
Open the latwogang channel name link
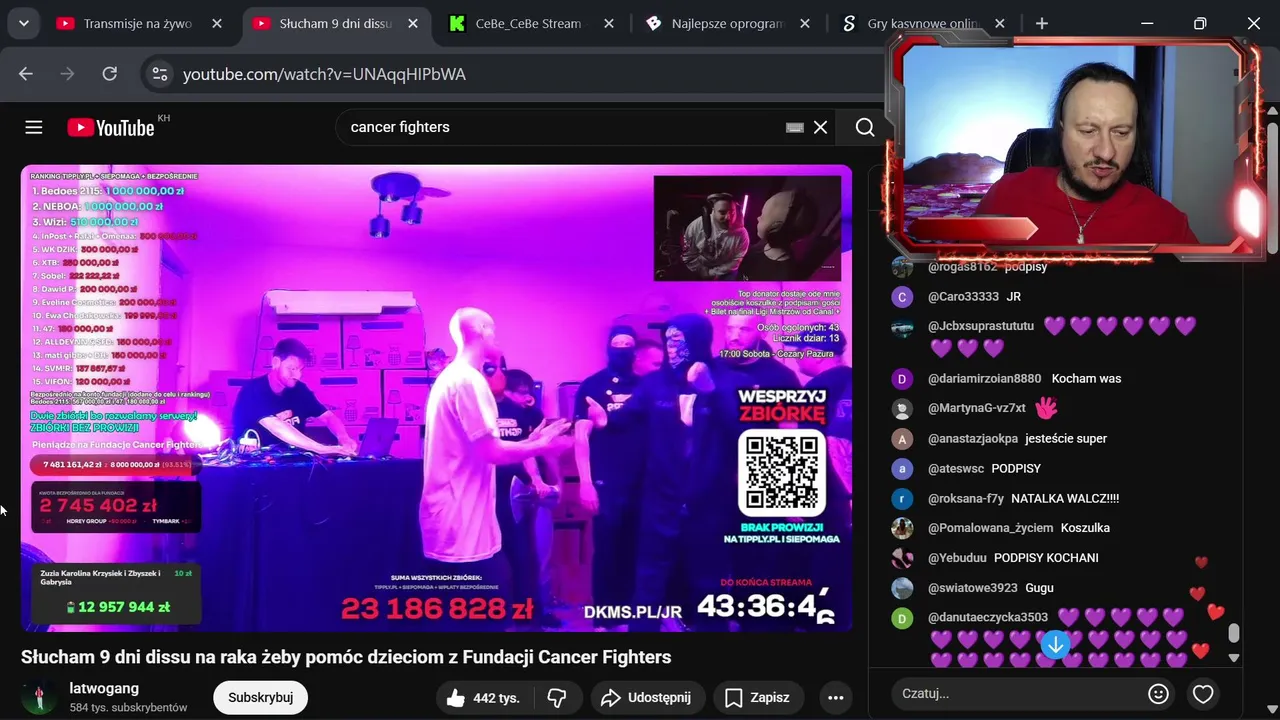104,688
